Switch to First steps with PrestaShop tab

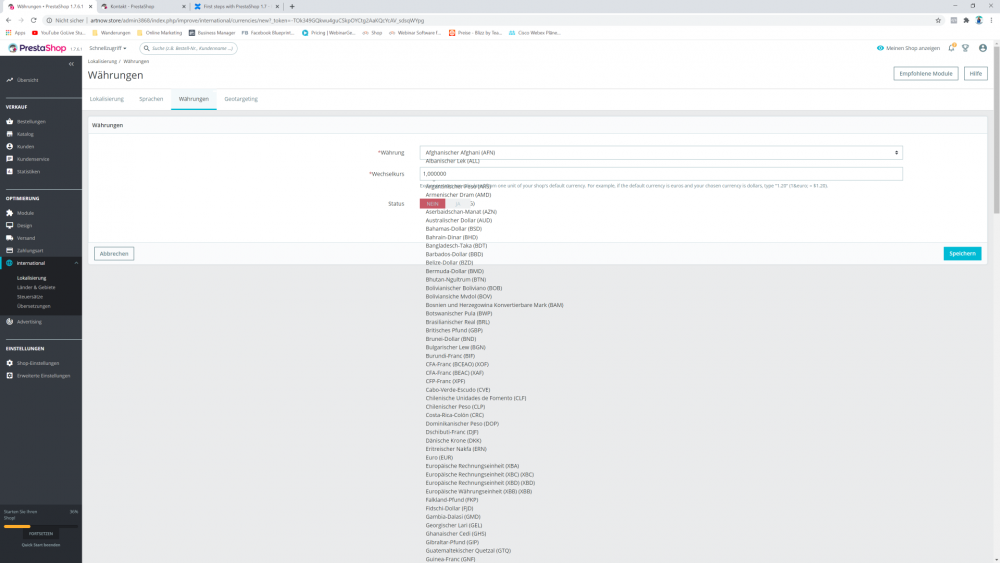coord(237,6)
